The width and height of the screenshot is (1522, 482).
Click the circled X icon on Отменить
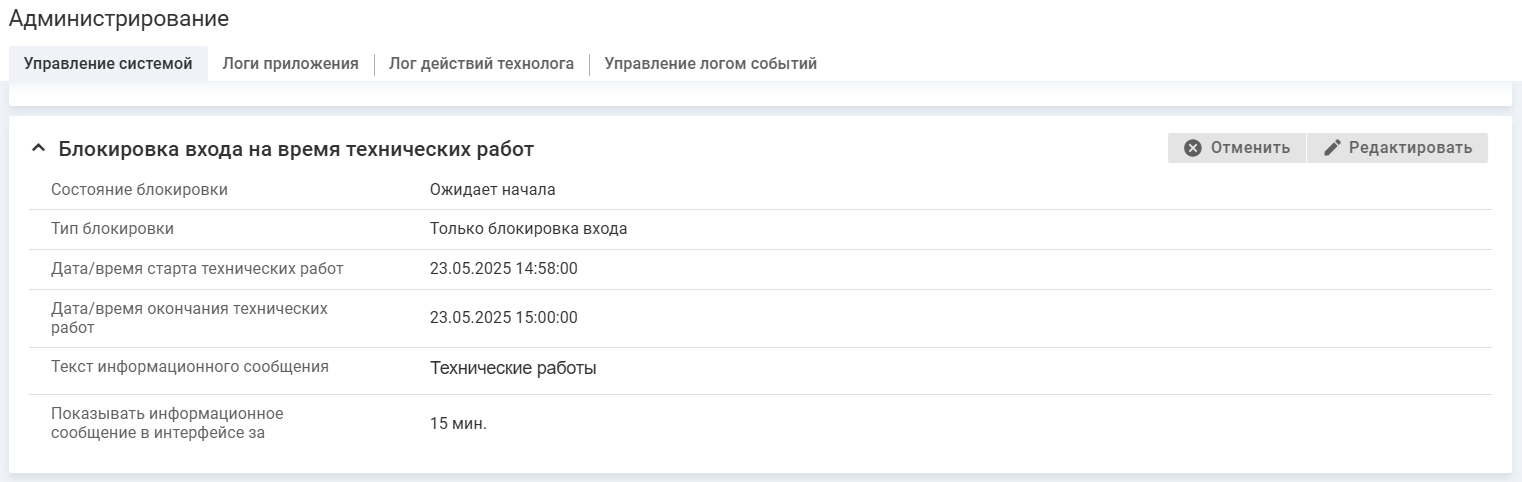click(x=1192, y=148)
